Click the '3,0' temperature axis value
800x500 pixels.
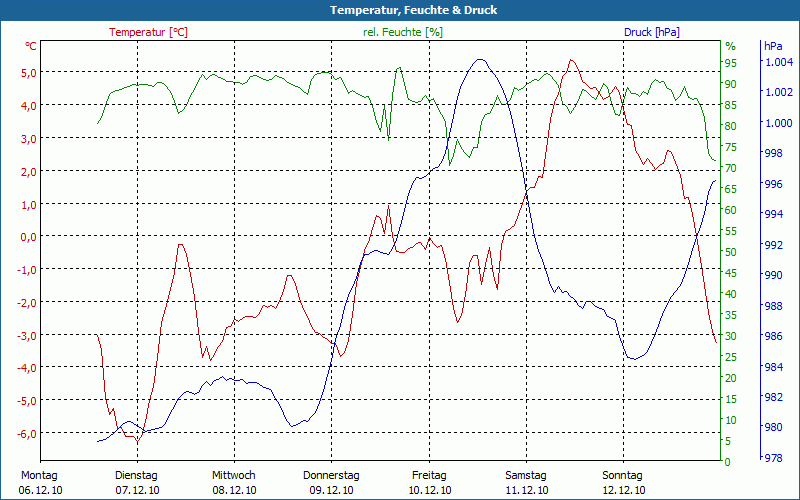29,138
